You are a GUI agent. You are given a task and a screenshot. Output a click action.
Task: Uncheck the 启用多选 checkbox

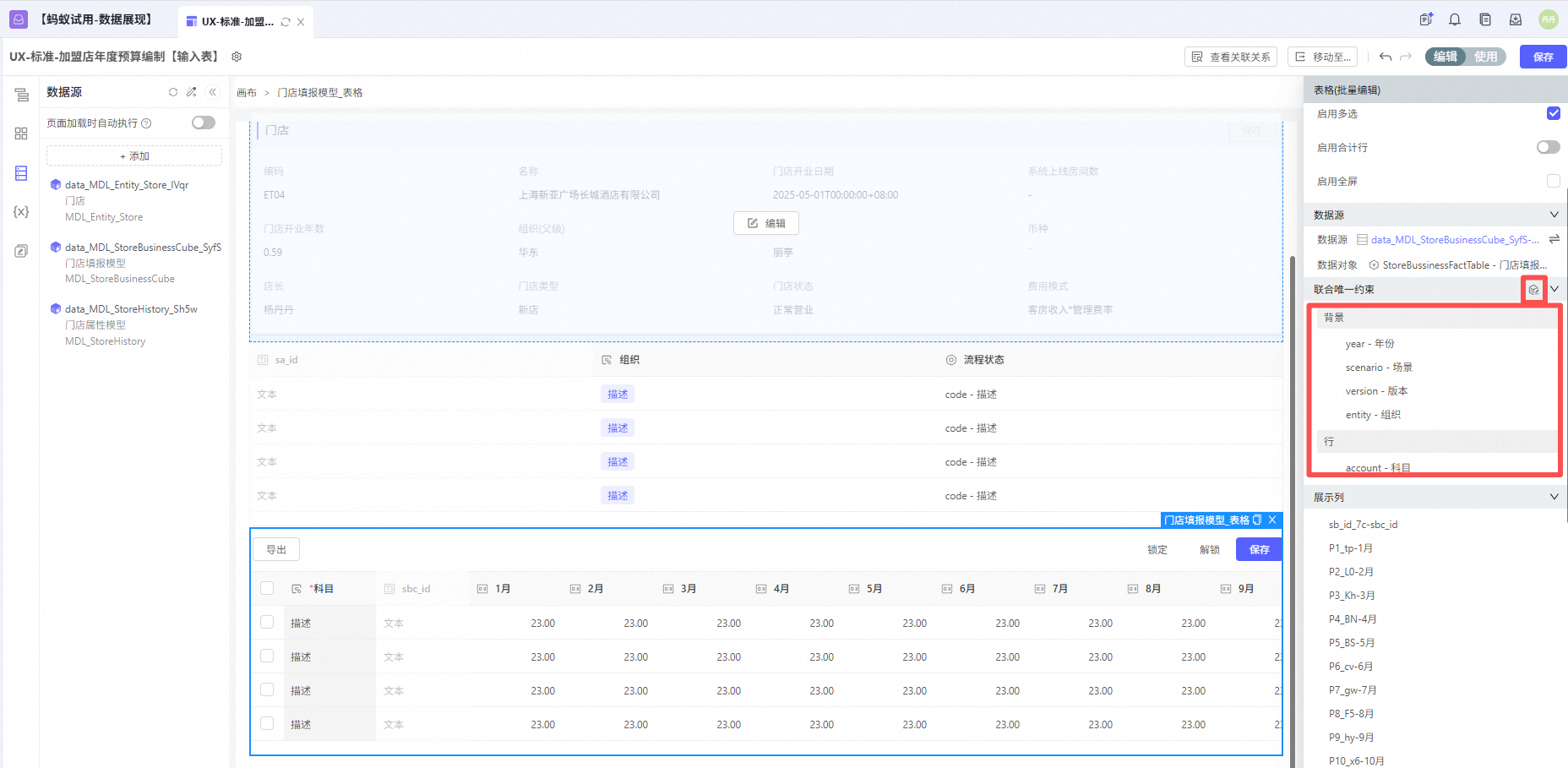click(1553, 113)
